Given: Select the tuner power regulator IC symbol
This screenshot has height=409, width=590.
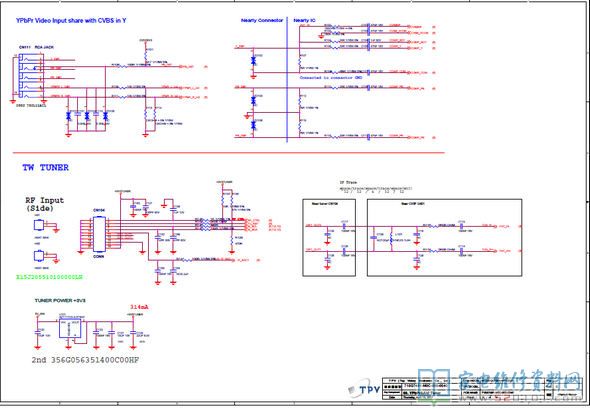Looking at the screenshot, I should coord(70,328).
